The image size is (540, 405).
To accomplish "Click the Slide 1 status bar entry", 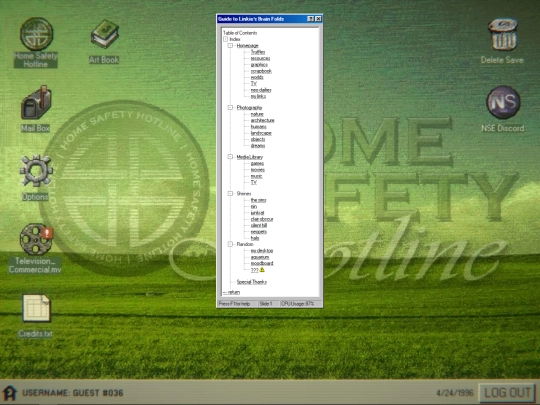I will 268,304.
